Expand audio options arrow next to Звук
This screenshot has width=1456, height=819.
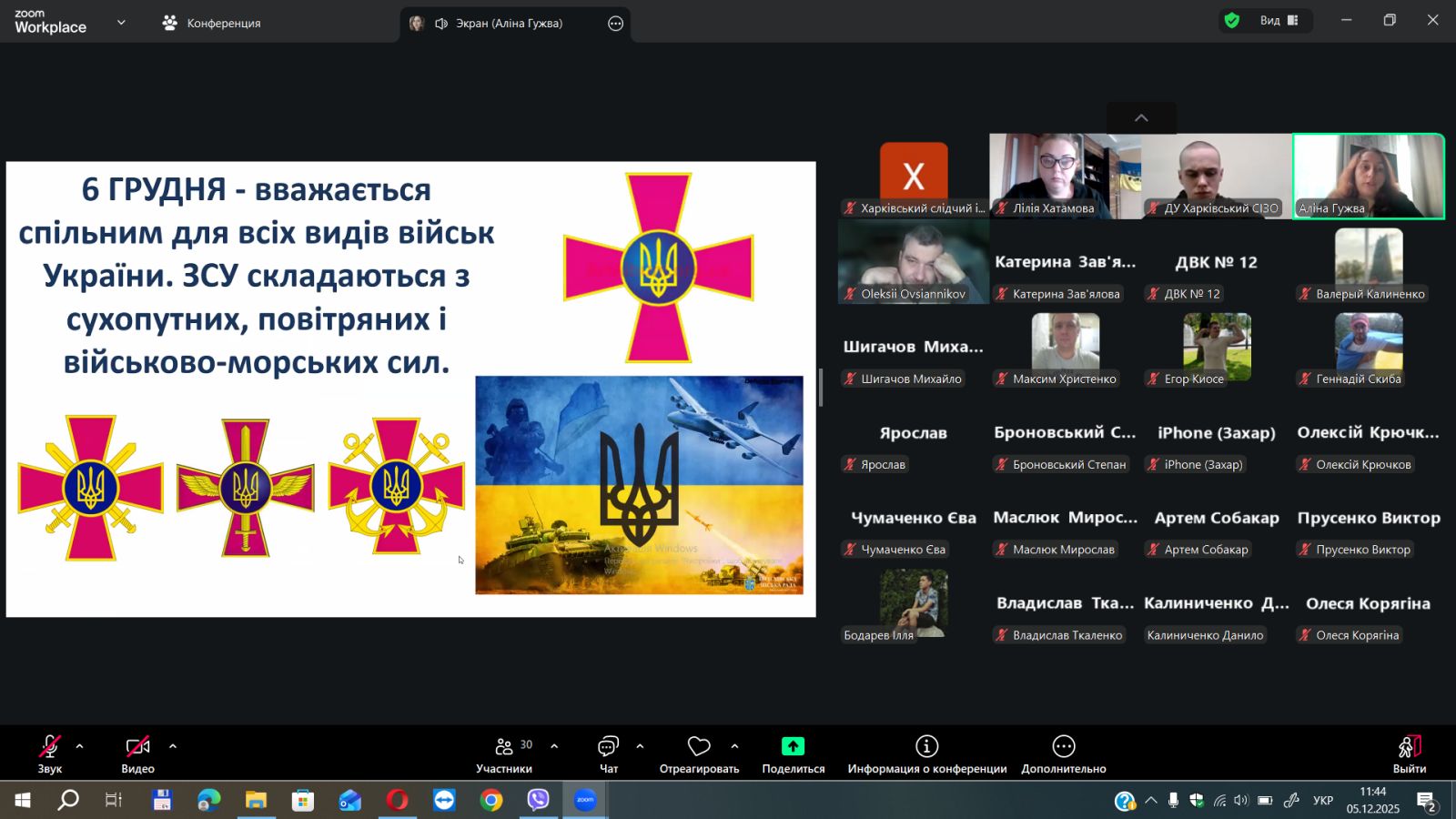80,746
